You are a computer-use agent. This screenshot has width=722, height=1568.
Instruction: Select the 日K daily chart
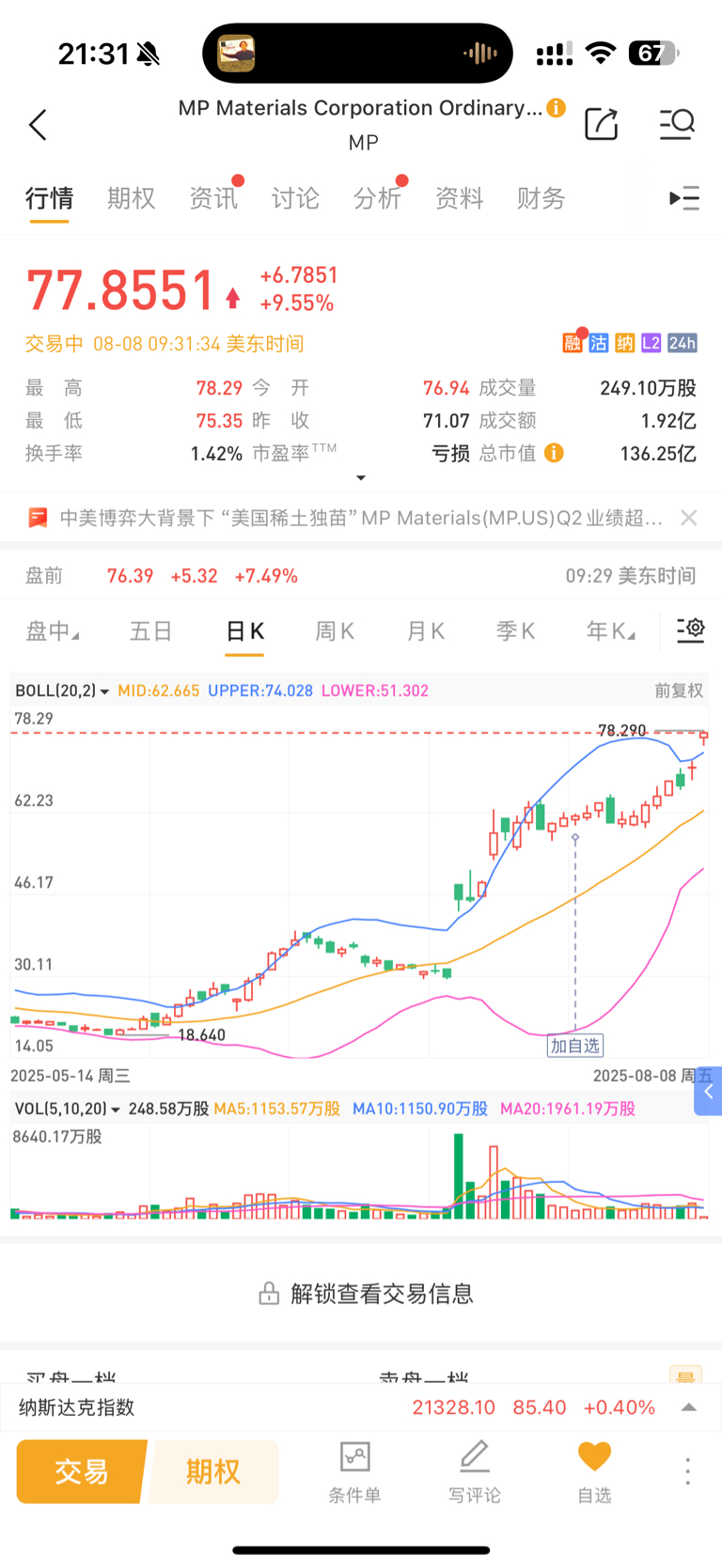(x=245, y=630)
